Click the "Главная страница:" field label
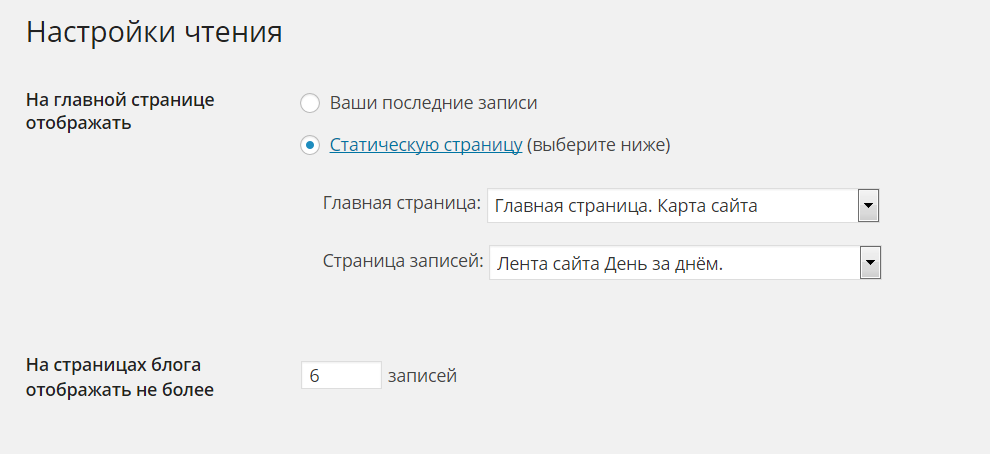 402,204
